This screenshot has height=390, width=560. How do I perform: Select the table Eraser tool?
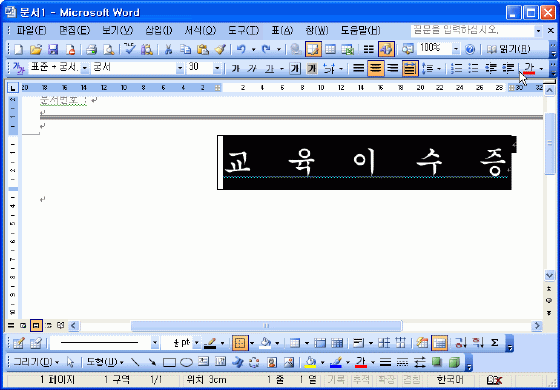[35, 343]
